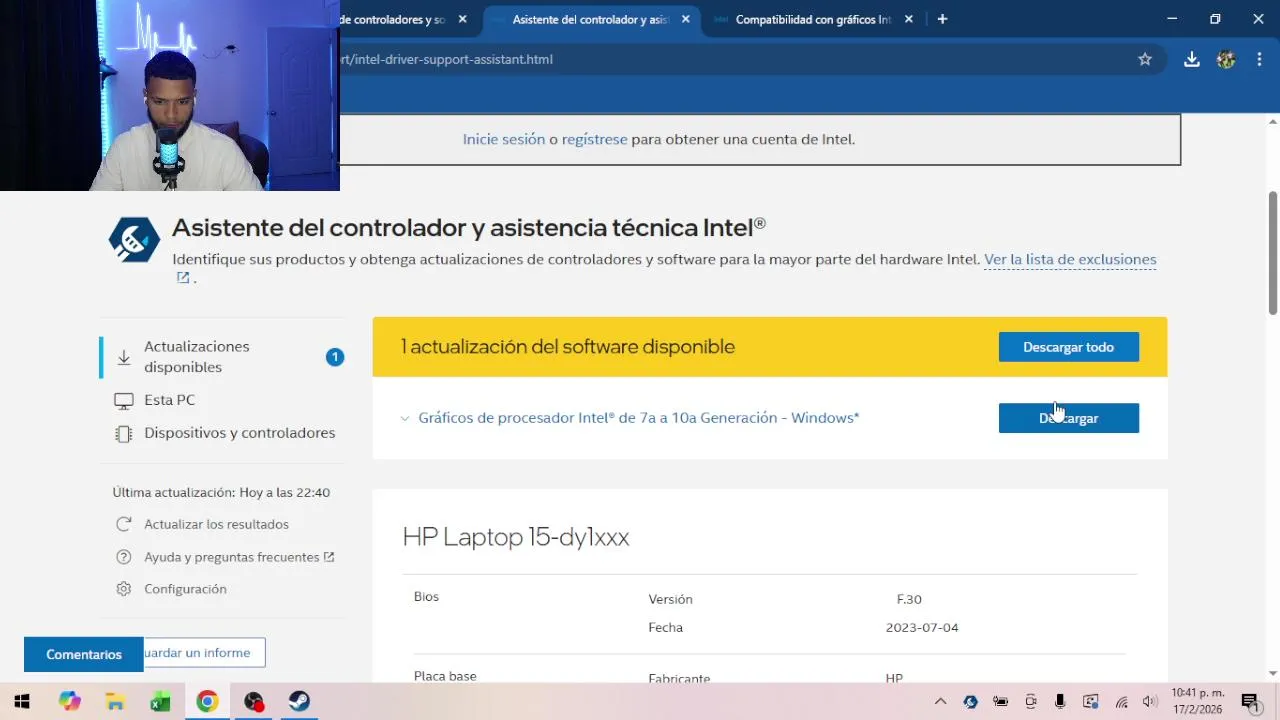Click the question mark help icon

coord(124,557)
